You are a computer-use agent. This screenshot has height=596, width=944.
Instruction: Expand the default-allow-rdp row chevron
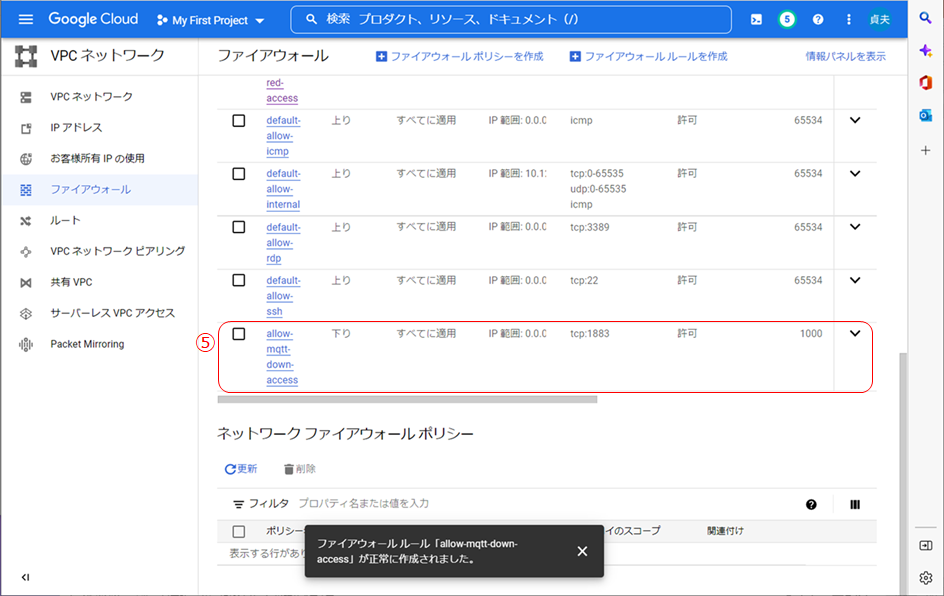(855, 227)
